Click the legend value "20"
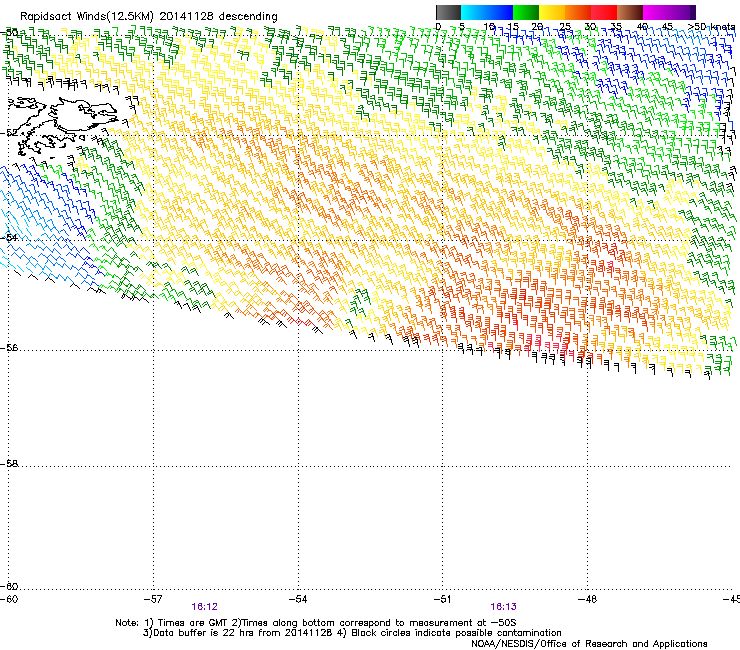This screenshot has height=650, width=740. (x=537, y=27)
